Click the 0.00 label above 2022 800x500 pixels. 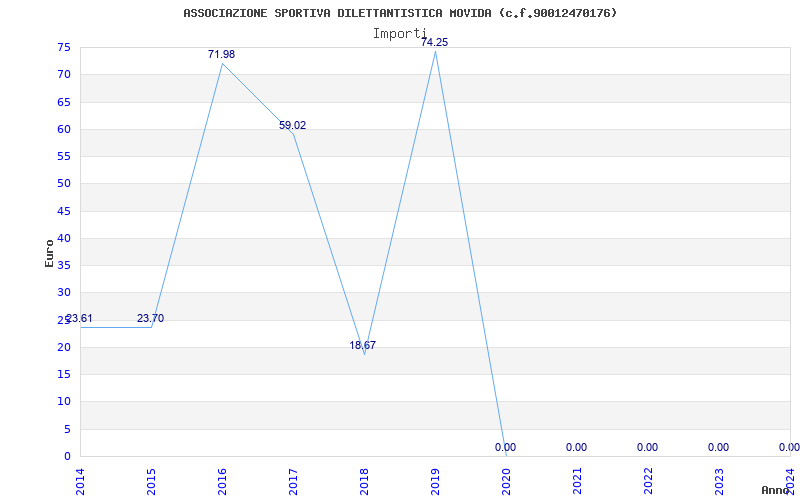pos(647,447)
